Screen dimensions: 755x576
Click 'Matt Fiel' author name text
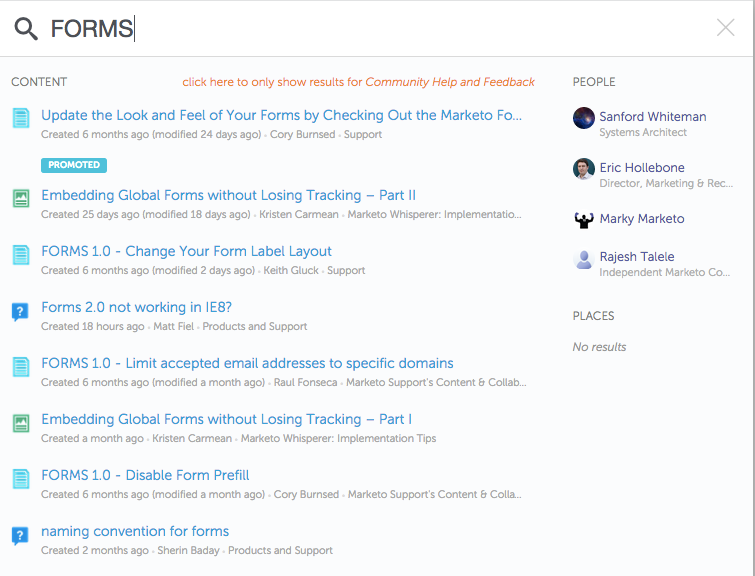pos(173,327)
